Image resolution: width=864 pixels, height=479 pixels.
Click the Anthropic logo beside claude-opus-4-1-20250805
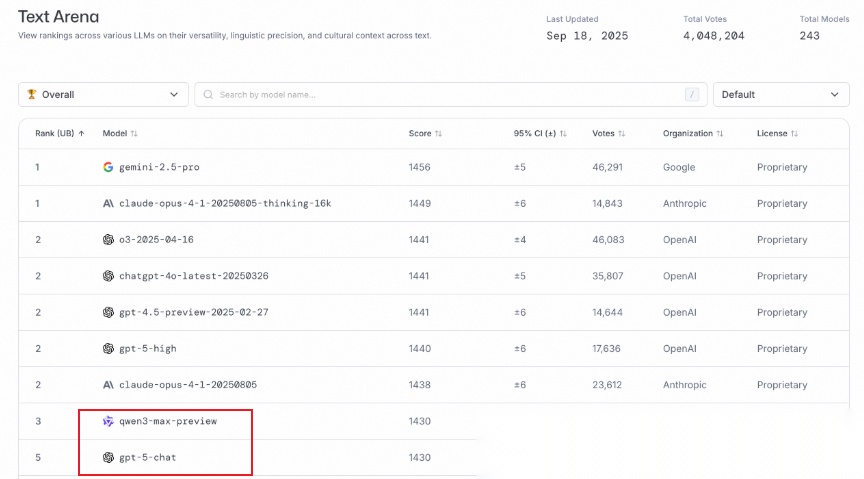(x=108, y=385)
